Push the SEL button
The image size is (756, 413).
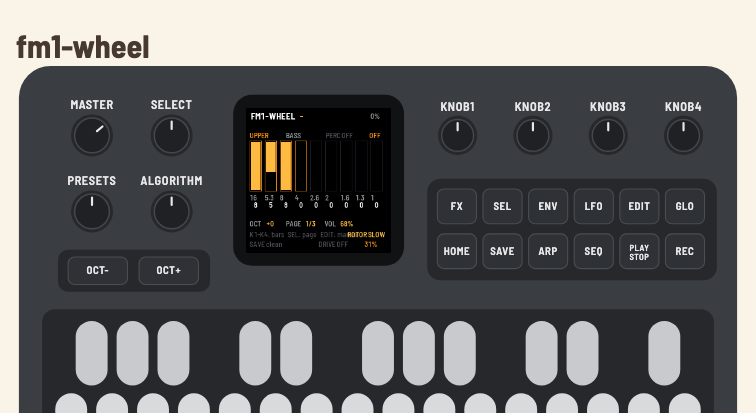(x=502, y=206)
